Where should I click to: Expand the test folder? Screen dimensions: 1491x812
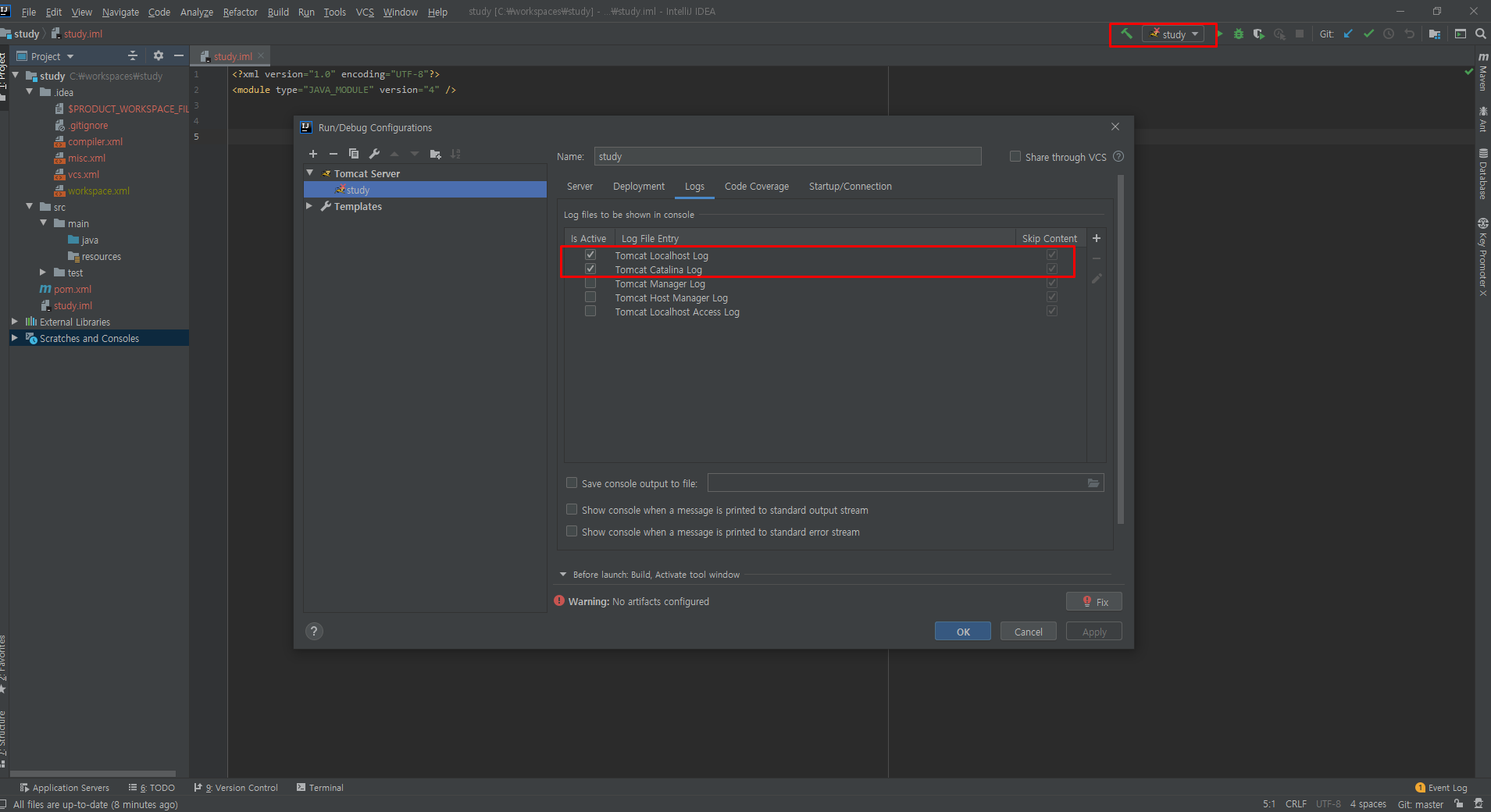(43, 272)
